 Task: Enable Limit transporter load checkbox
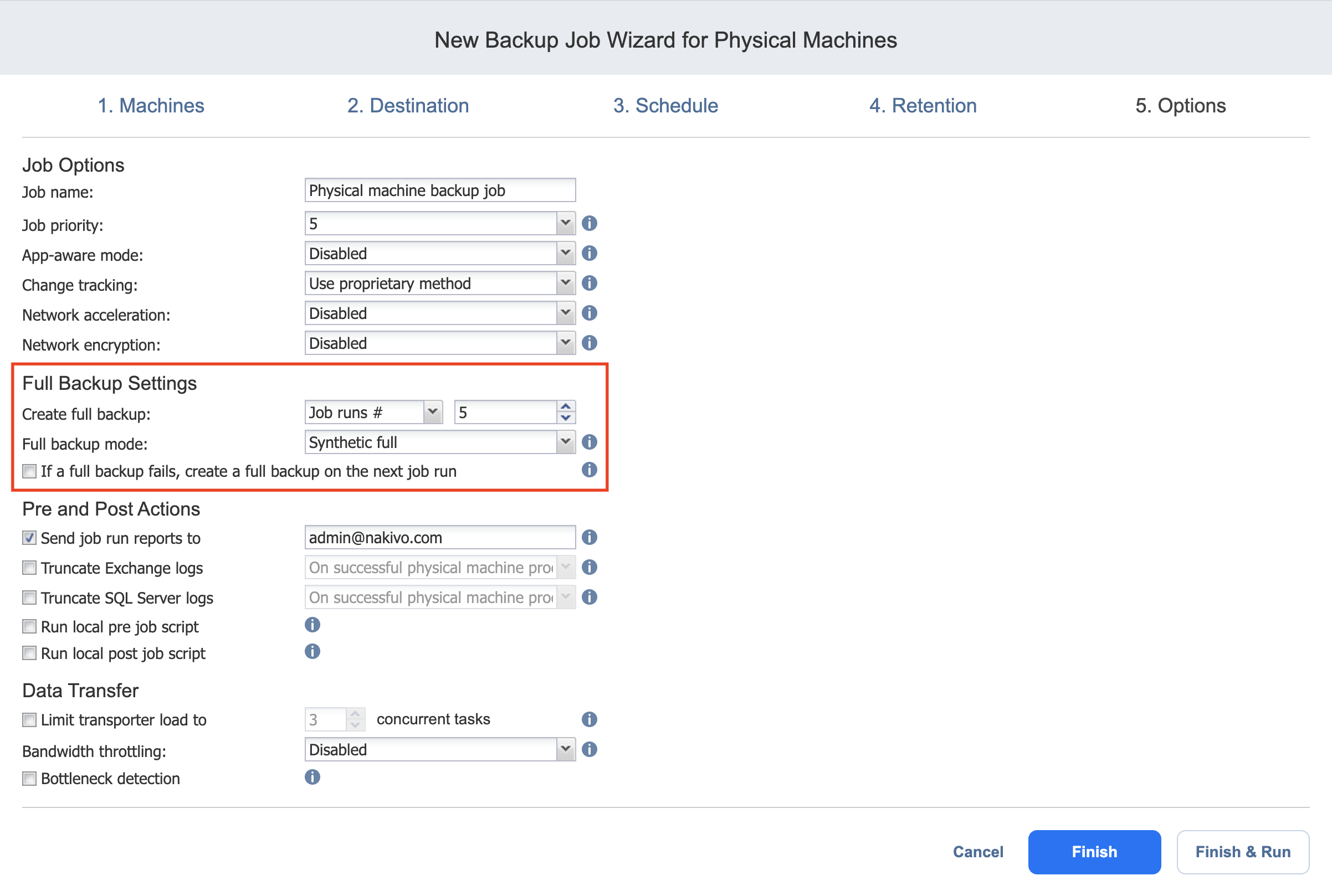[29, 720]
